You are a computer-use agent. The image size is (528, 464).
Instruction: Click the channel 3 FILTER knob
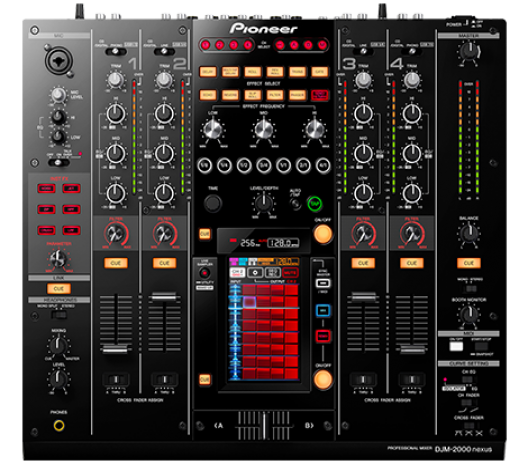[363, 234]
